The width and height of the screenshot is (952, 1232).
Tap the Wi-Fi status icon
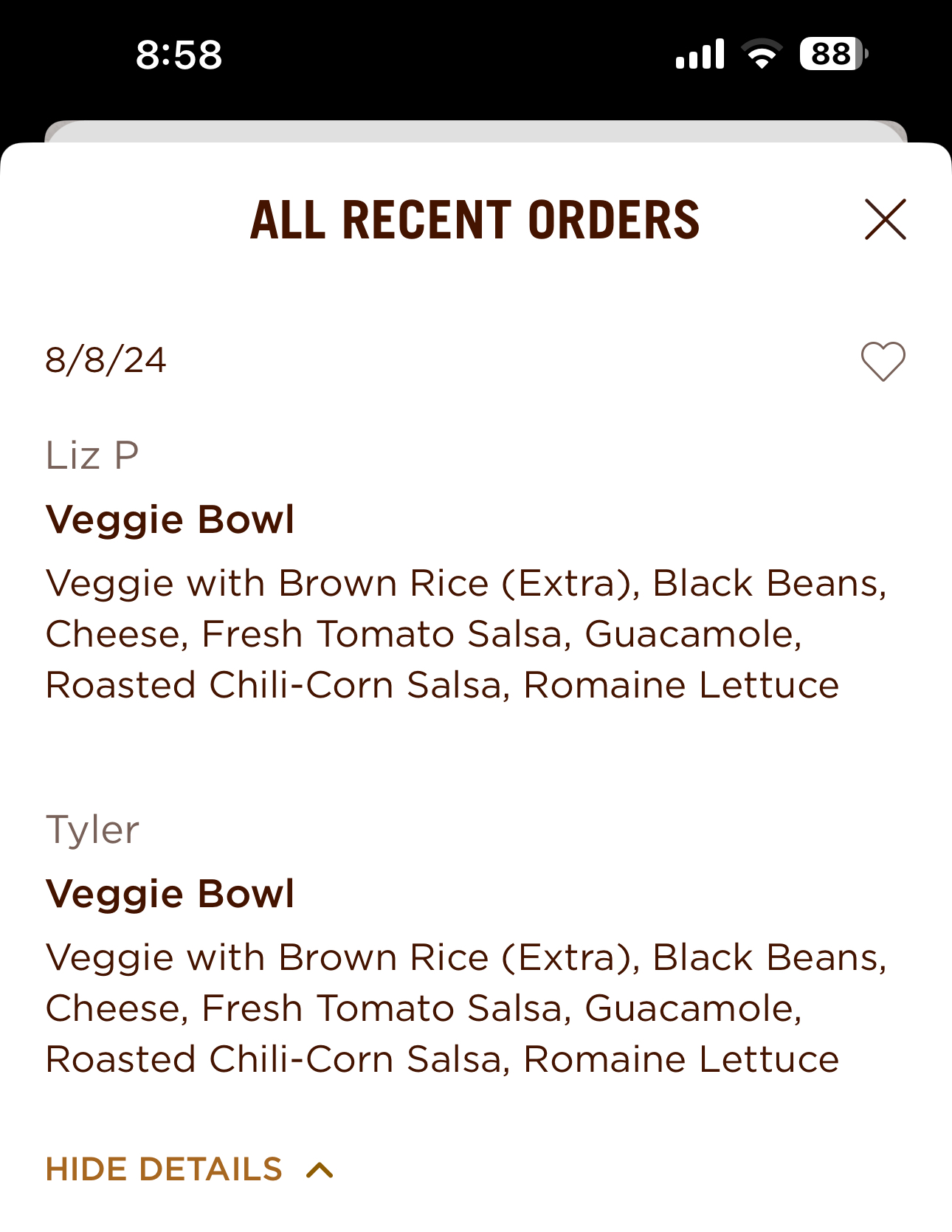pos(762,55)
